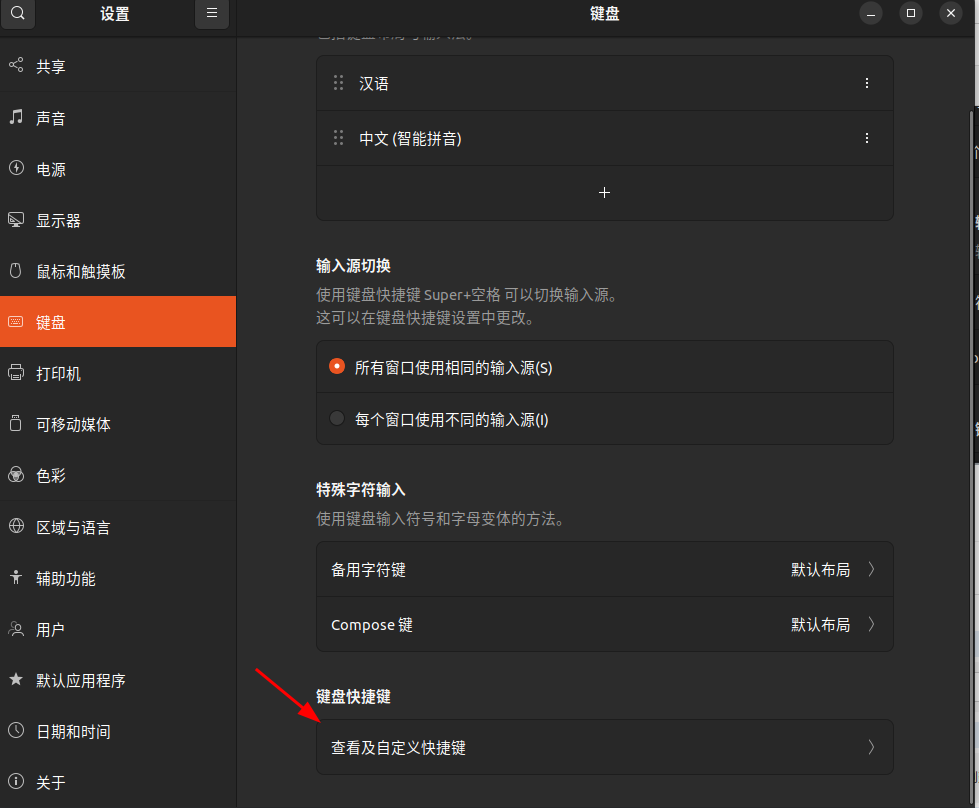Viewport: 979px width, 808px height.
Task: Open the three-dot menu for 中文 (智能拼音)
Action: click(x=867, y=138)
